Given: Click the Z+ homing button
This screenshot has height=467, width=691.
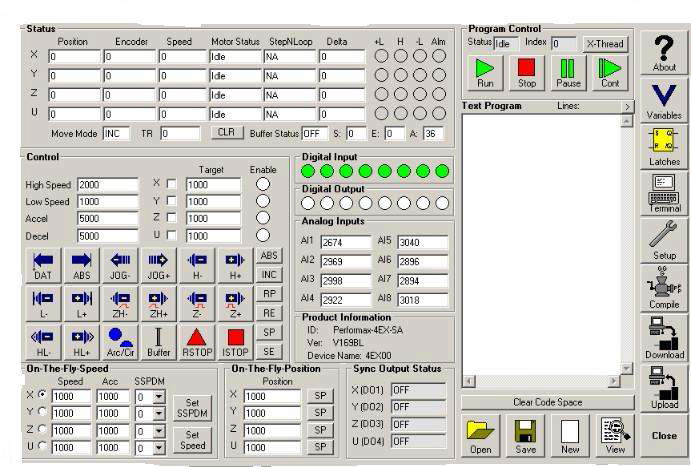Looking at the screenshot, I should 235,304.
